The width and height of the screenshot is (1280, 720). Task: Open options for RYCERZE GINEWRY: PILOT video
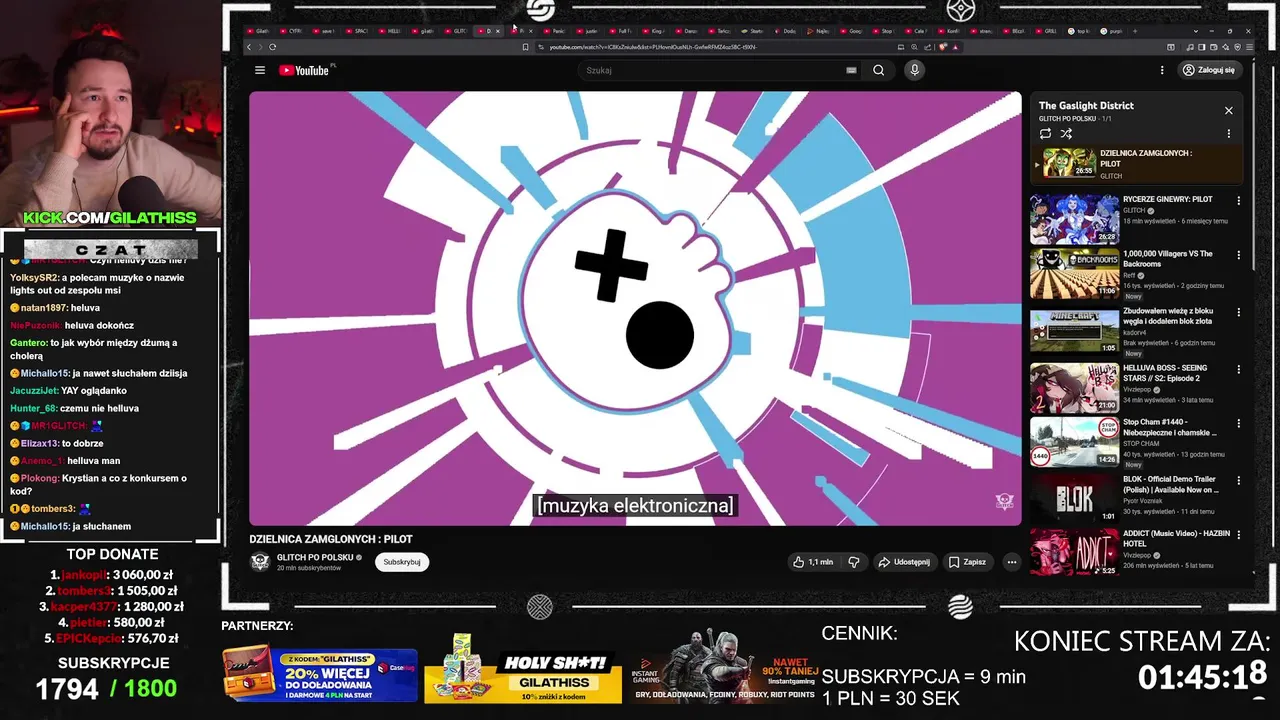1239,200
